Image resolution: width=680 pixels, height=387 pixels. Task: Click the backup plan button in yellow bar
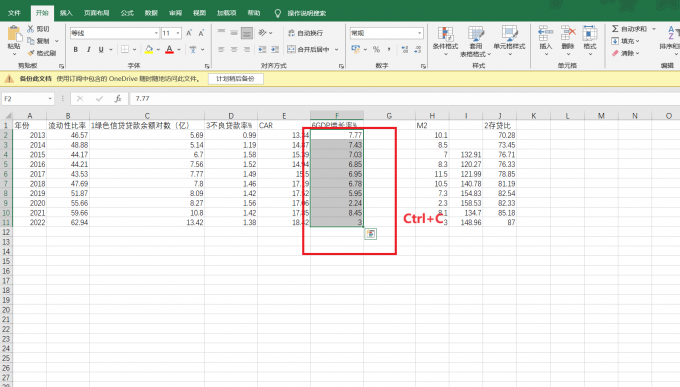tap(235, 79)
